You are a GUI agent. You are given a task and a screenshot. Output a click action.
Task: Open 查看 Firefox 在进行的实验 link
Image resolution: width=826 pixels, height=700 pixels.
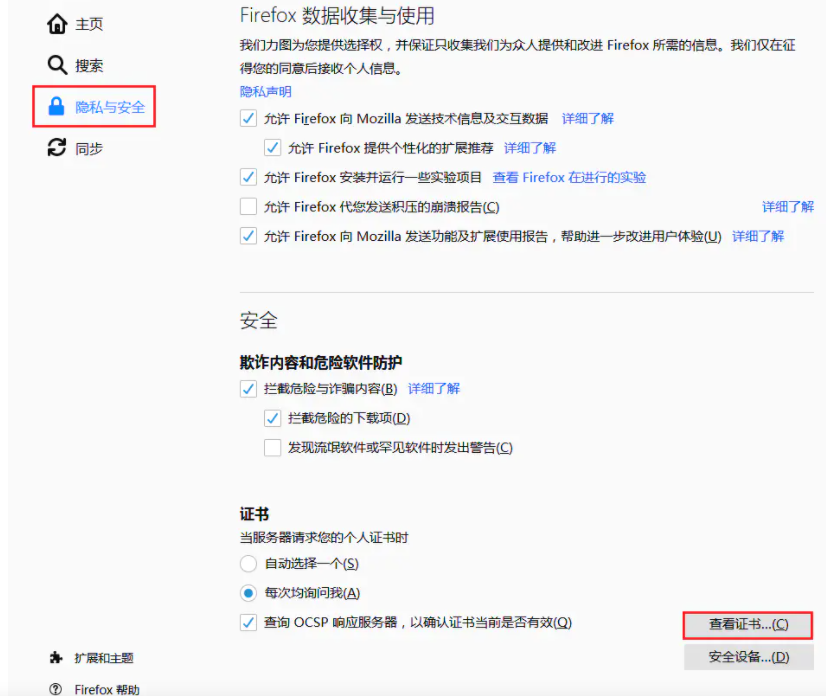[569, 178]
